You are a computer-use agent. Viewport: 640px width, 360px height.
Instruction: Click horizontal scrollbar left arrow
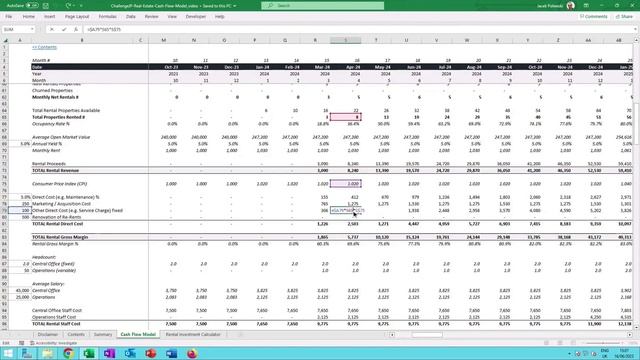392,335
